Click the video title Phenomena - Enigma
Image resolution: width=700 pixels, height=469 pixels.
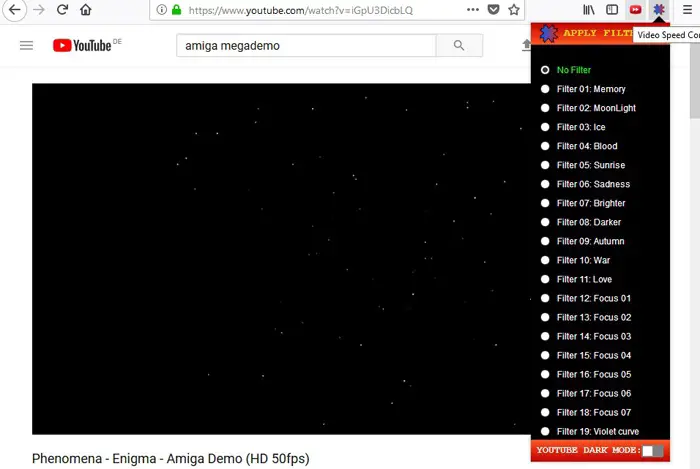(171, 459)
